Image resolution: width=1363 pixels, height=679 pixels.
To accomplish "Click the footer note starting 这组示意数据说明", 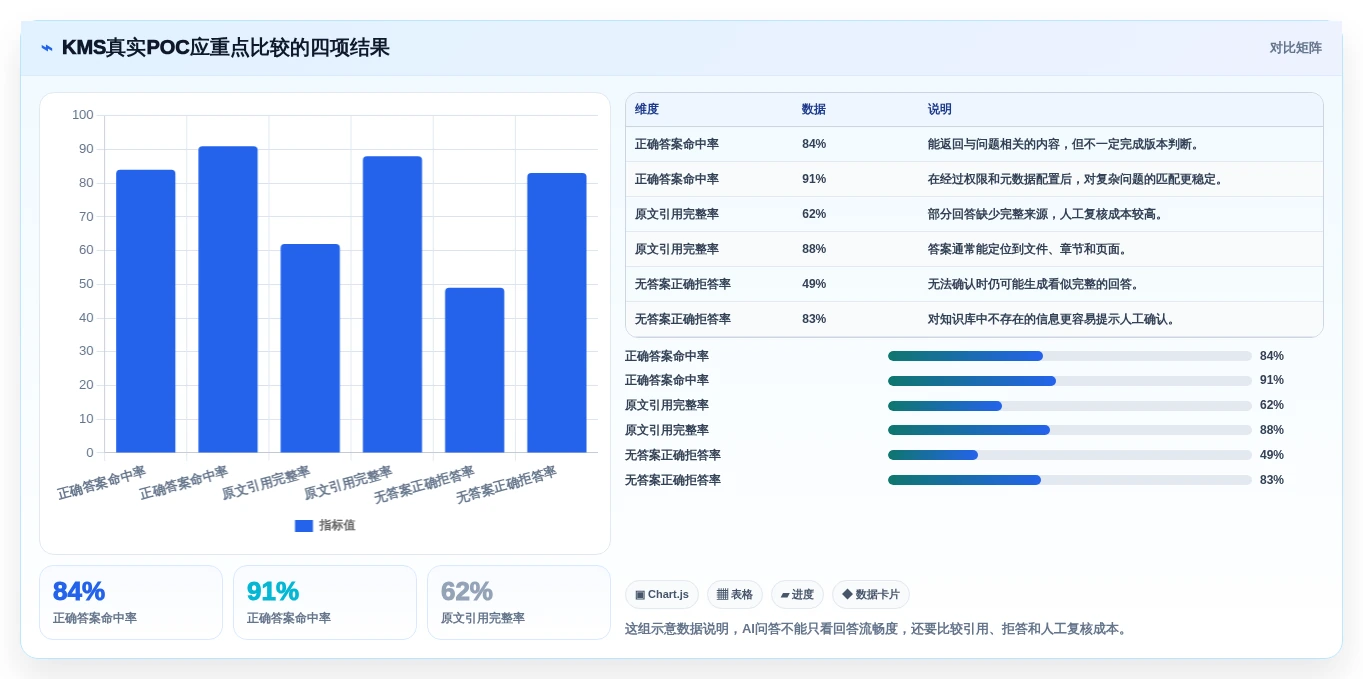I will (x=878, y=629).
